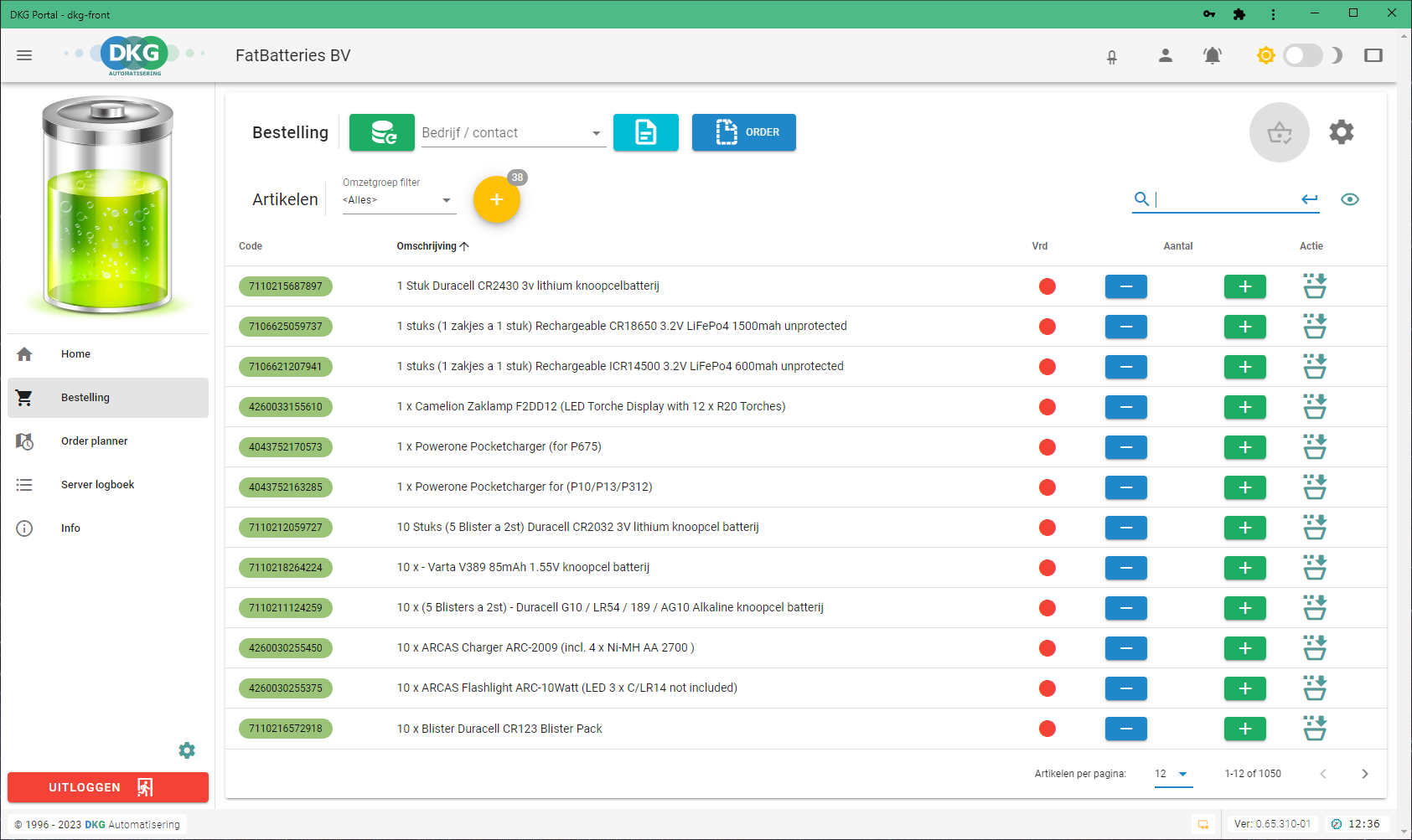1412x840 pixels.
Task: Add Powerone Pocketcharger (for P675) to basket
Action: click(x=1315, y=447)
